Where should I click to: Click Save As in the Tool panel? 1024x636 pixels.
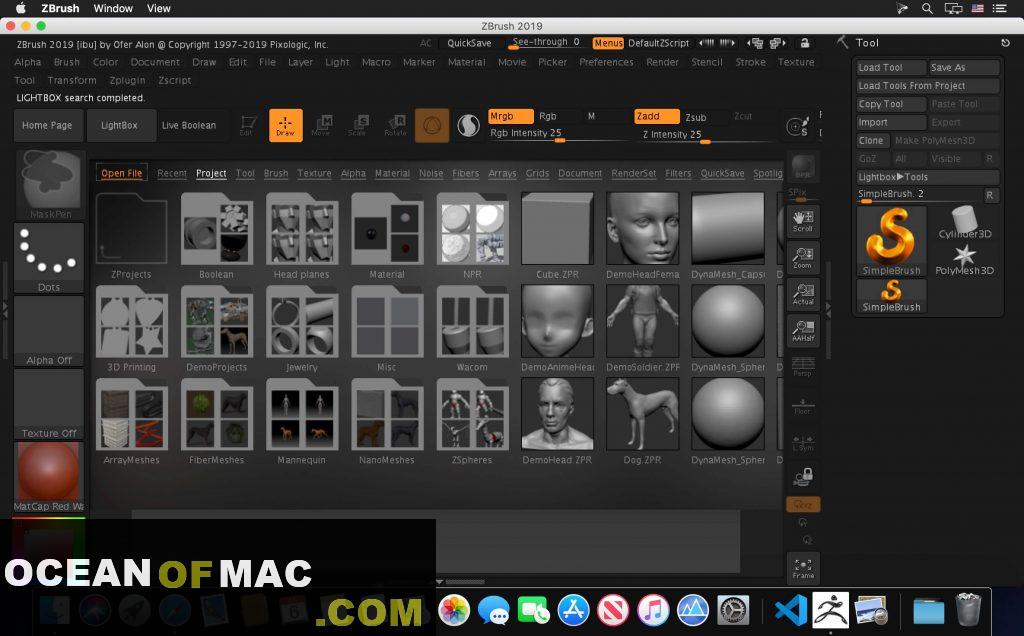coord(964,67)
